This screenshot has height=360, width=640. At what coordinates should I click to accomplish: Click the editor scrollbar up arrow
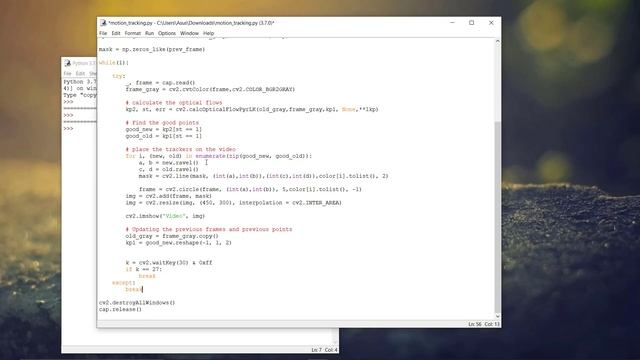click(497, 42)
